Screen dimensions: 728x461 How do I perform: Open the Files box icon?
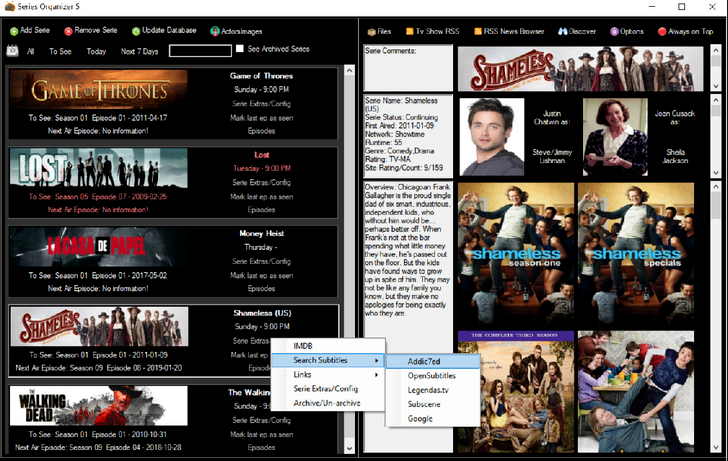[371, 32]
